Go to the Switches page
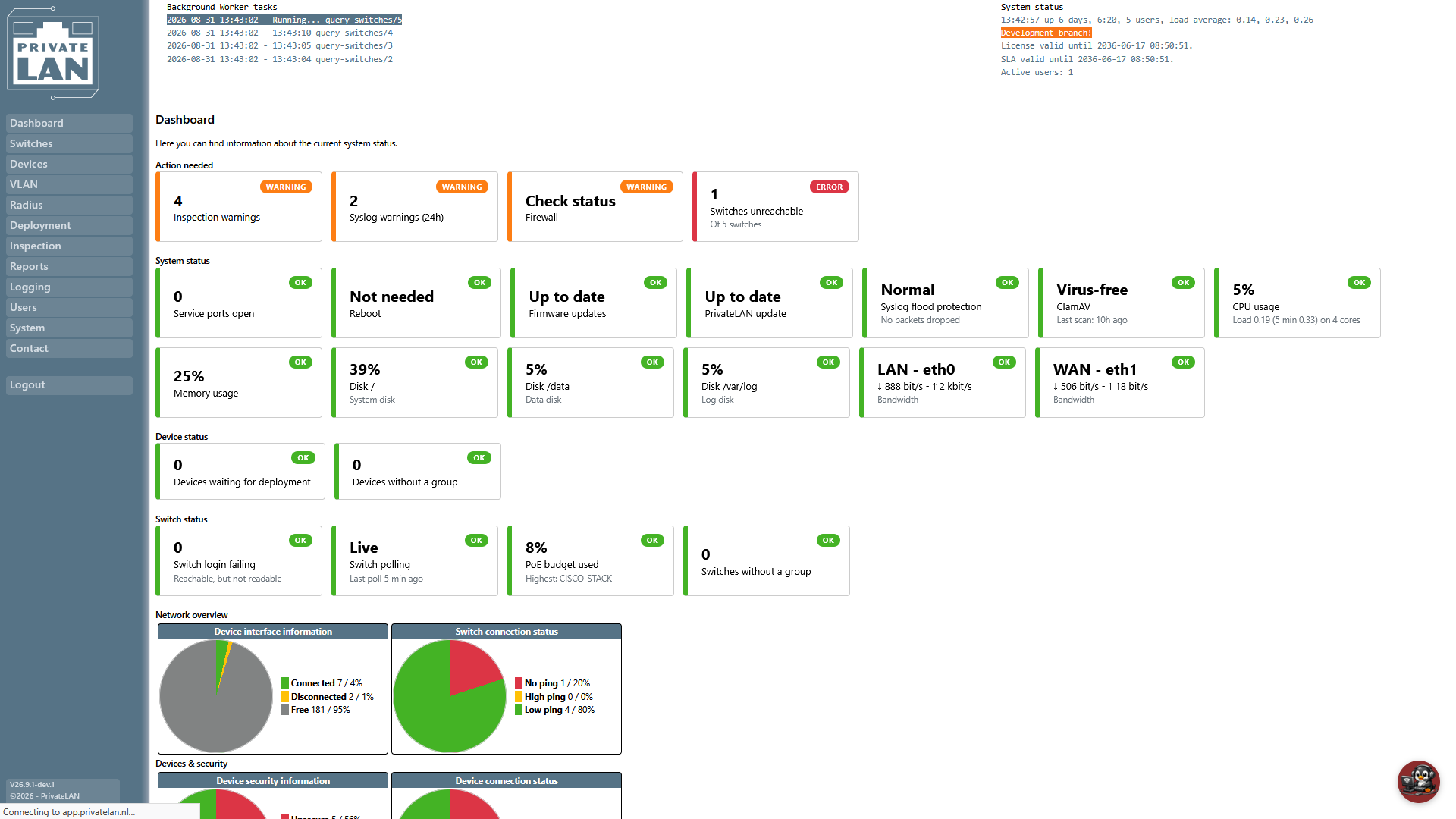The width and height of the screenshot is (1456, 819). pos(69,143)
